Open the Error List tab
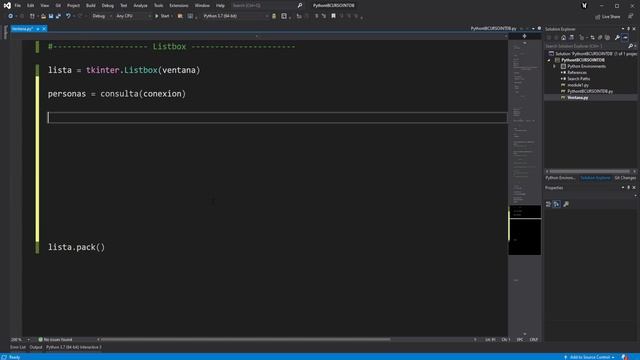Viewport: 640px width, 360px height. click(18, 347)
